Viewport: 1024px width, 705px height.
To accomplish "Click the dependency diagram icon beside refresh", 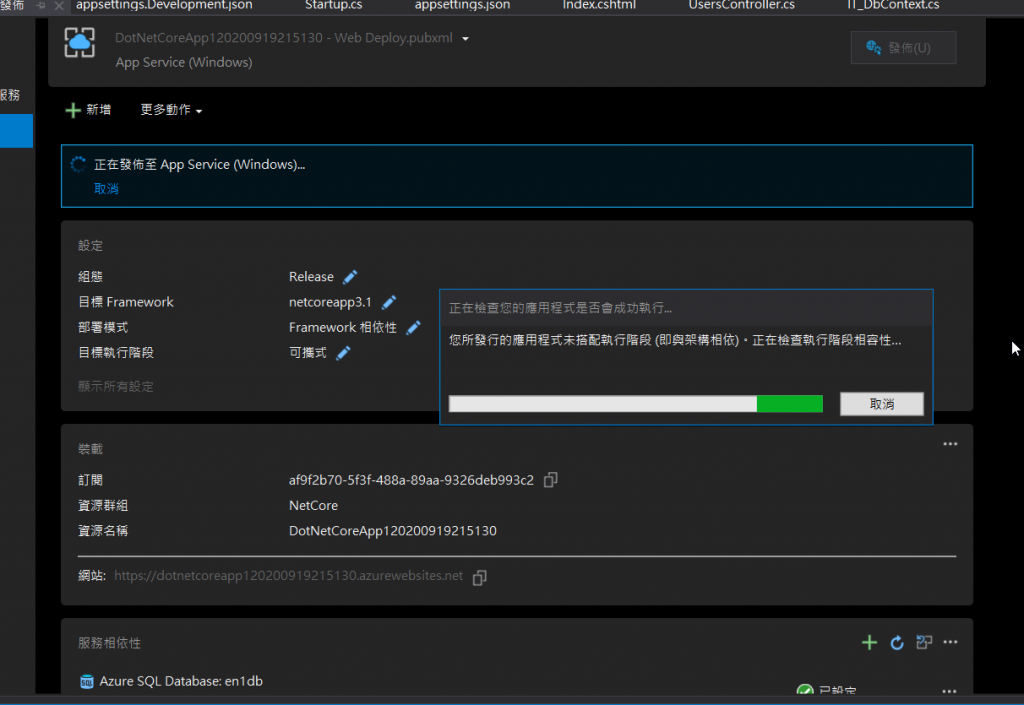I will pos(924,642).
